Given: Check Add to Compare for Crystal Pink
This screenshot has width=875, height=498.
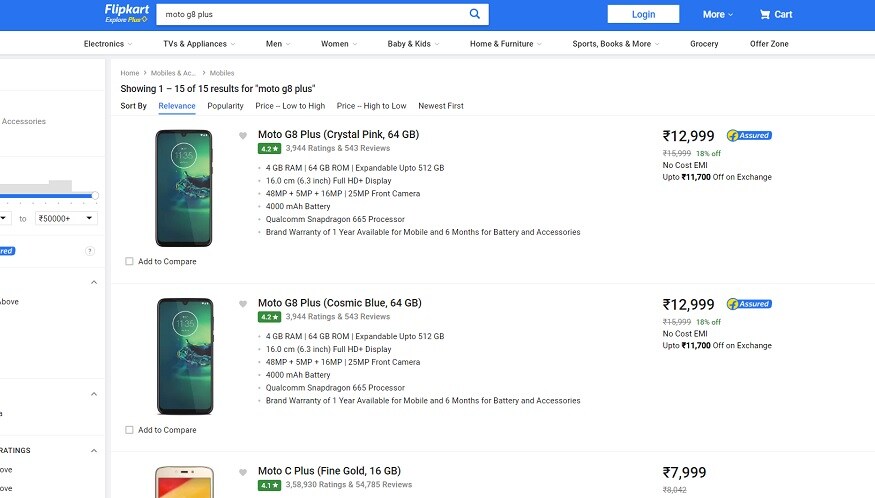Looking at the screenshot, I should tap(130, 262).
